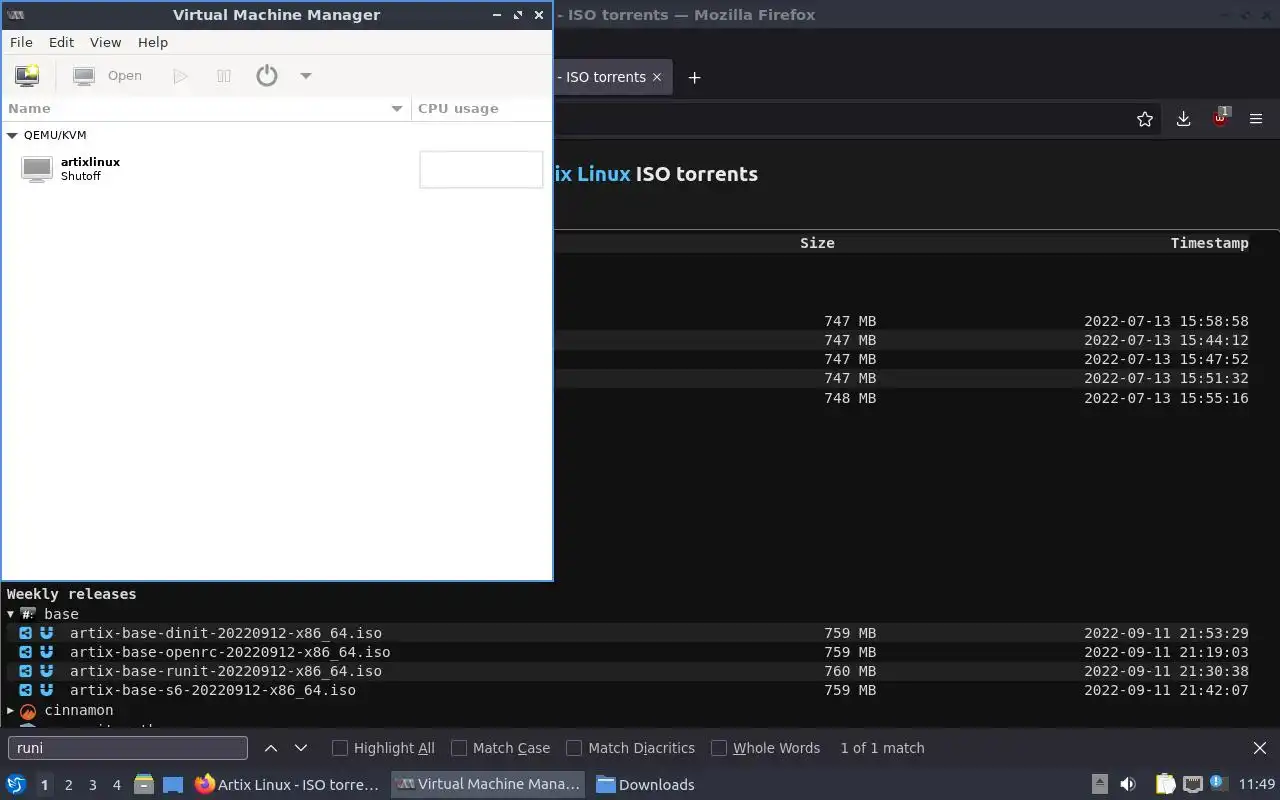Viewport: 1280px width, 800px height.
Task: Click the artixlinux monitor icon
Action: click(x=37, y=169)
